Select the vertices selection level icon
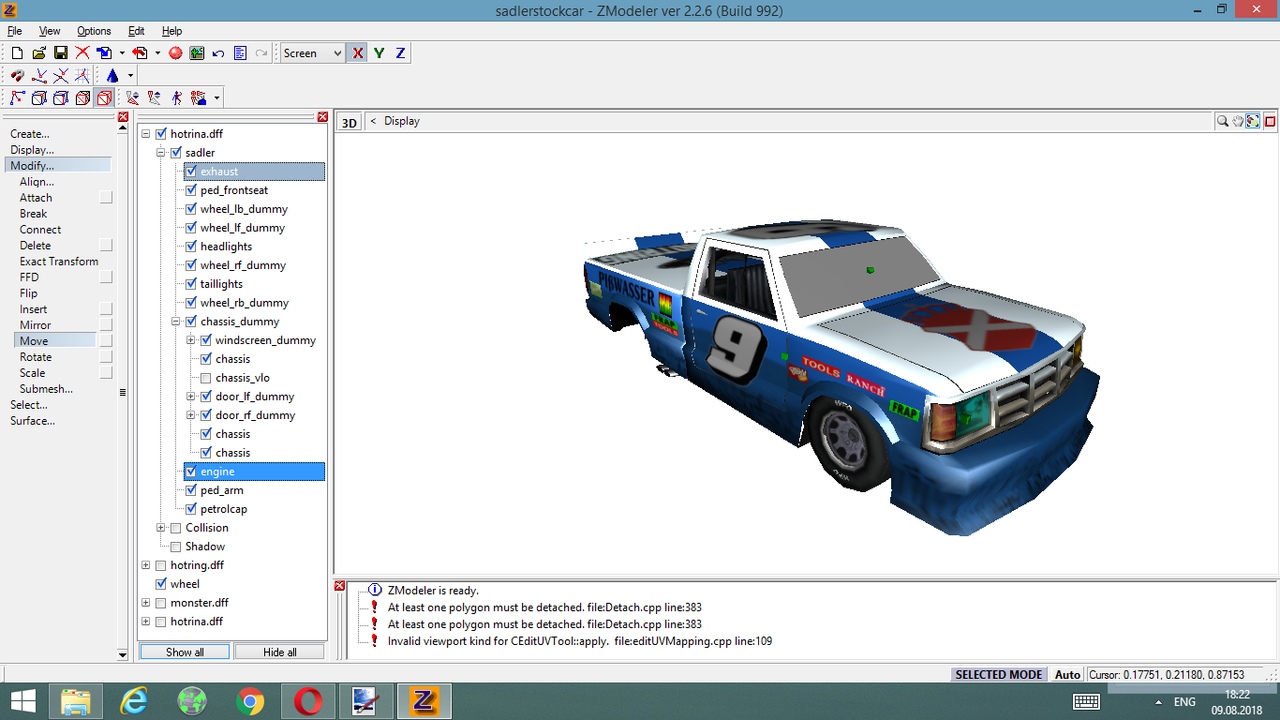The height and width of the screenshot is (720, 1280). tap(17, 98)
